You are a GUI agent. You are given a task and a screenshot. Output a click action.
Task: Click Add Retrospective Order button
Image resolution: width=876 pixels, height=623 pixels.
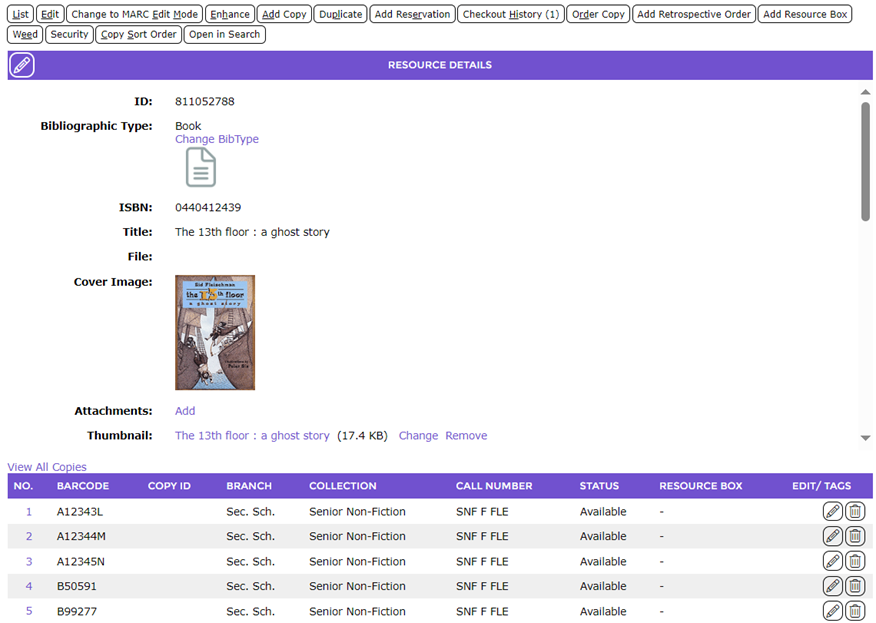click(694, 14)
